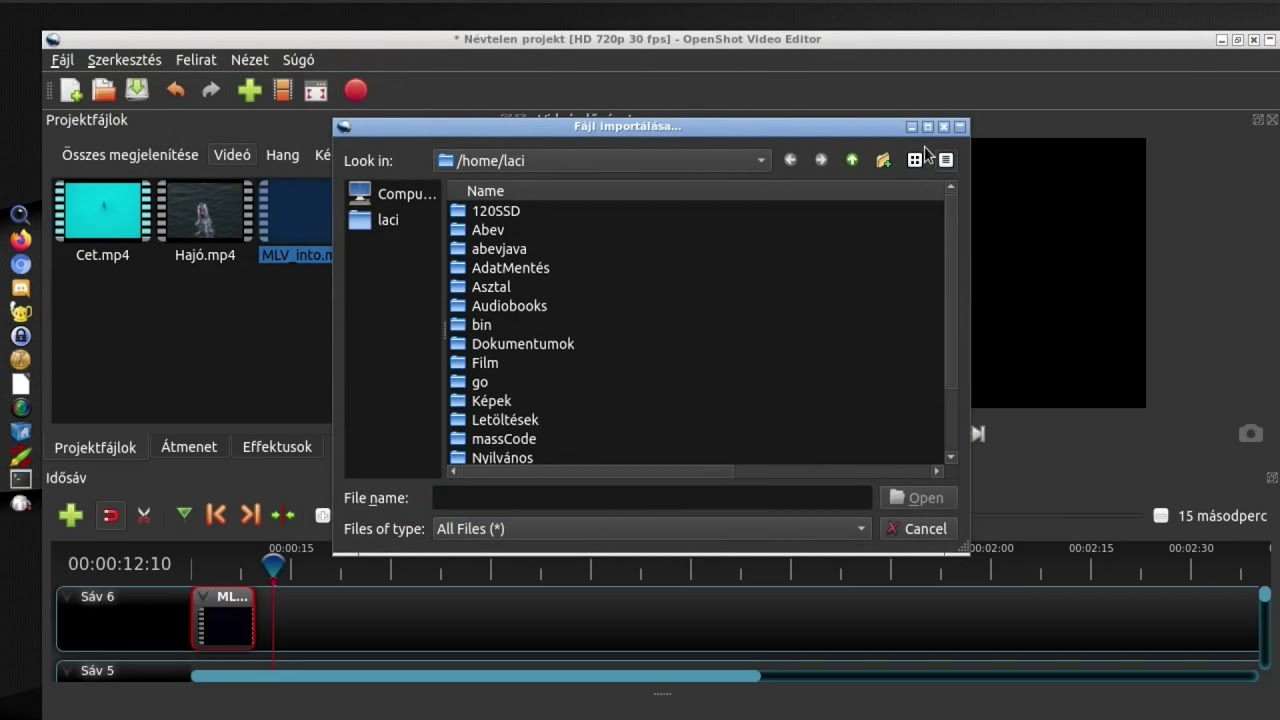Show all files with Összes megjelenítése filter

pyautogui.click(x=130, y=155)
